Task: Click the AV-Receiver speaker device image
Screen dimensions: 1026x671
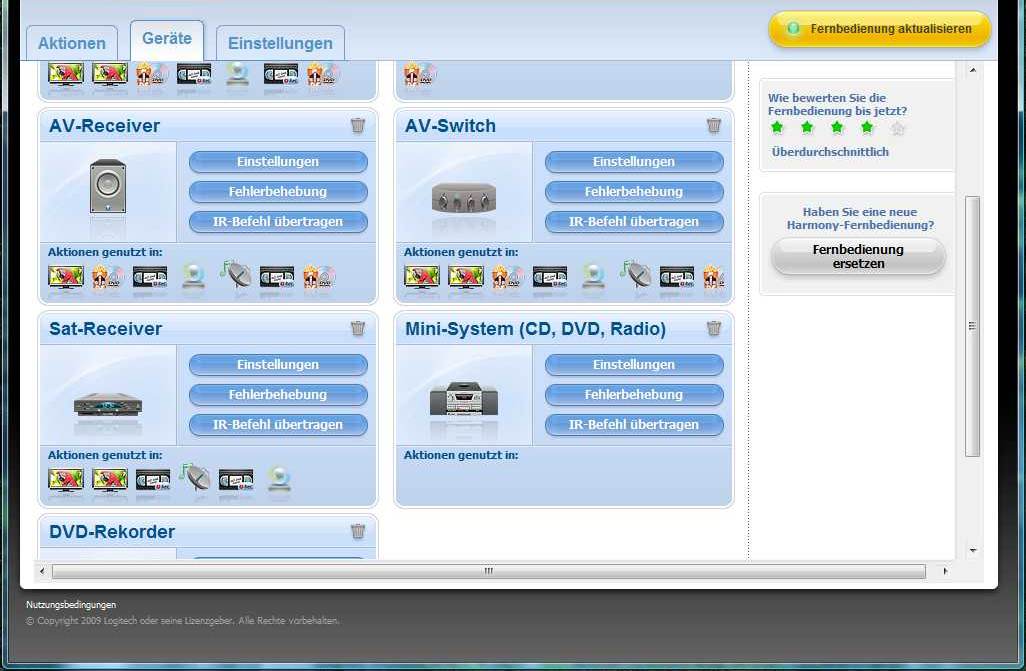Action: click(108, 188)
